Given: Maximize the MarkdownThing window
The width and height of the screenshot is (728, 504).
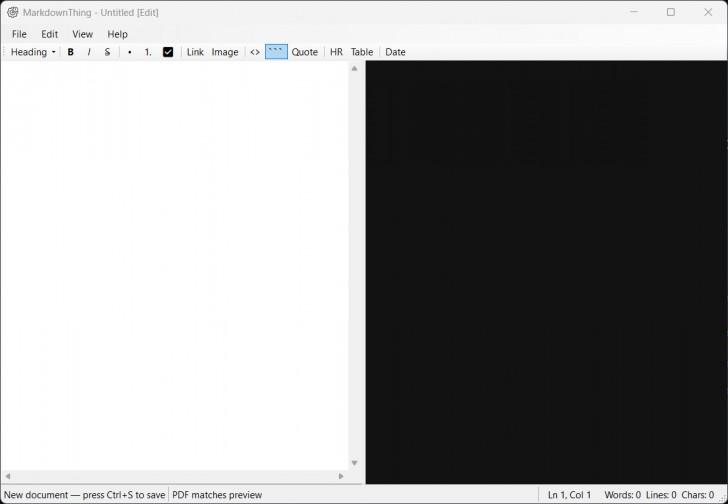Looking at the screenshot, I should [x=671, y=12].
